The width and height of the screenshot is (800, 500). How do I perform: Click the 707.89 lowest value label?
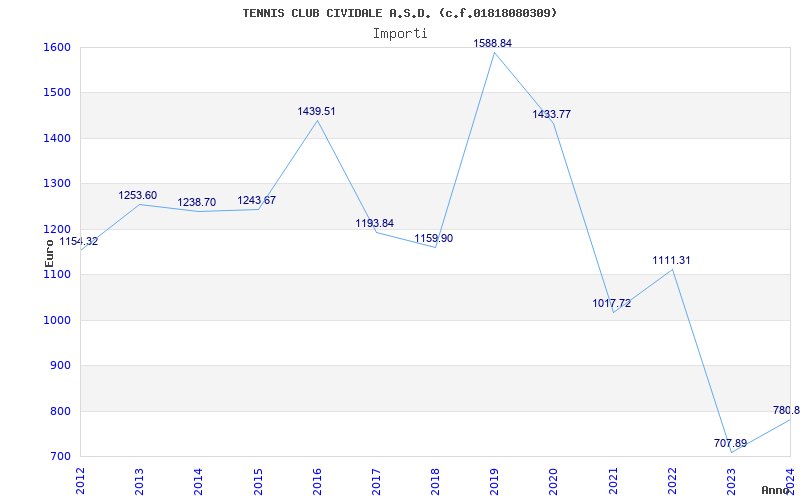click(730, 443)
